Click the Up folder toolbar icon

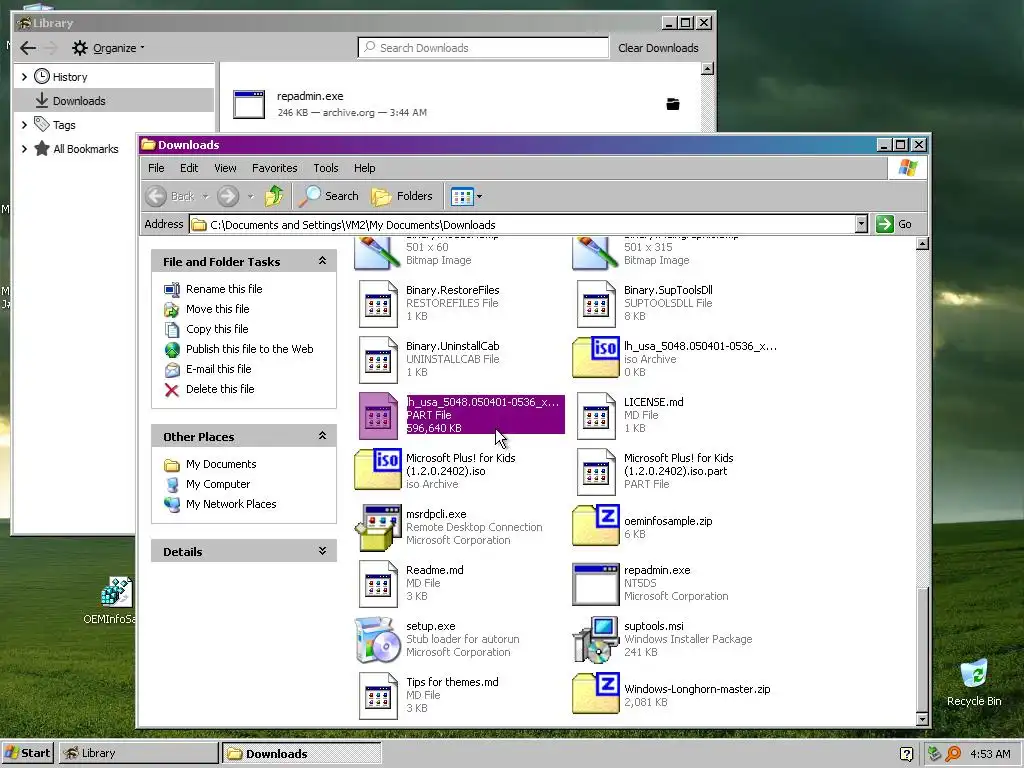tap(274, 196)
